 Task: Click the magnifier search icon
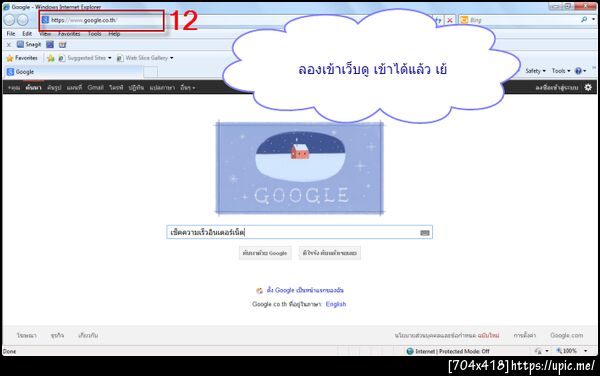coord(584,20)
